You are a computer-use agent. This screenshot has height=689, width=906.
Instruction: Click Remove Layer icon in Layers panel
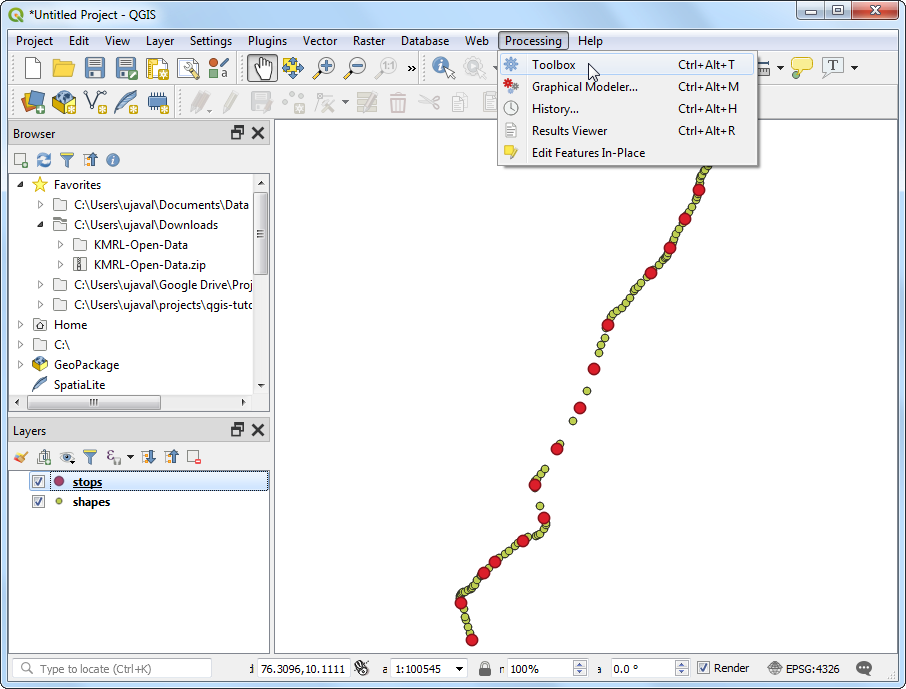[x=194, y=457]
